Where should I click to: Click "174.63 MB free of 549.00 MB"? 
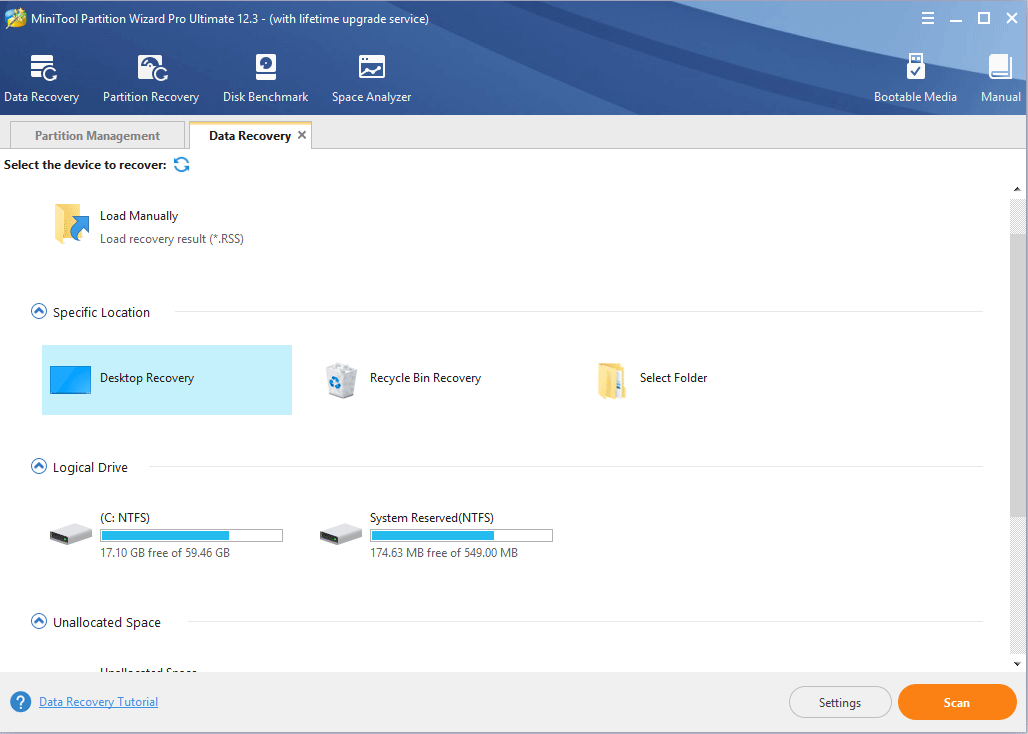click(x=444, y=553)
